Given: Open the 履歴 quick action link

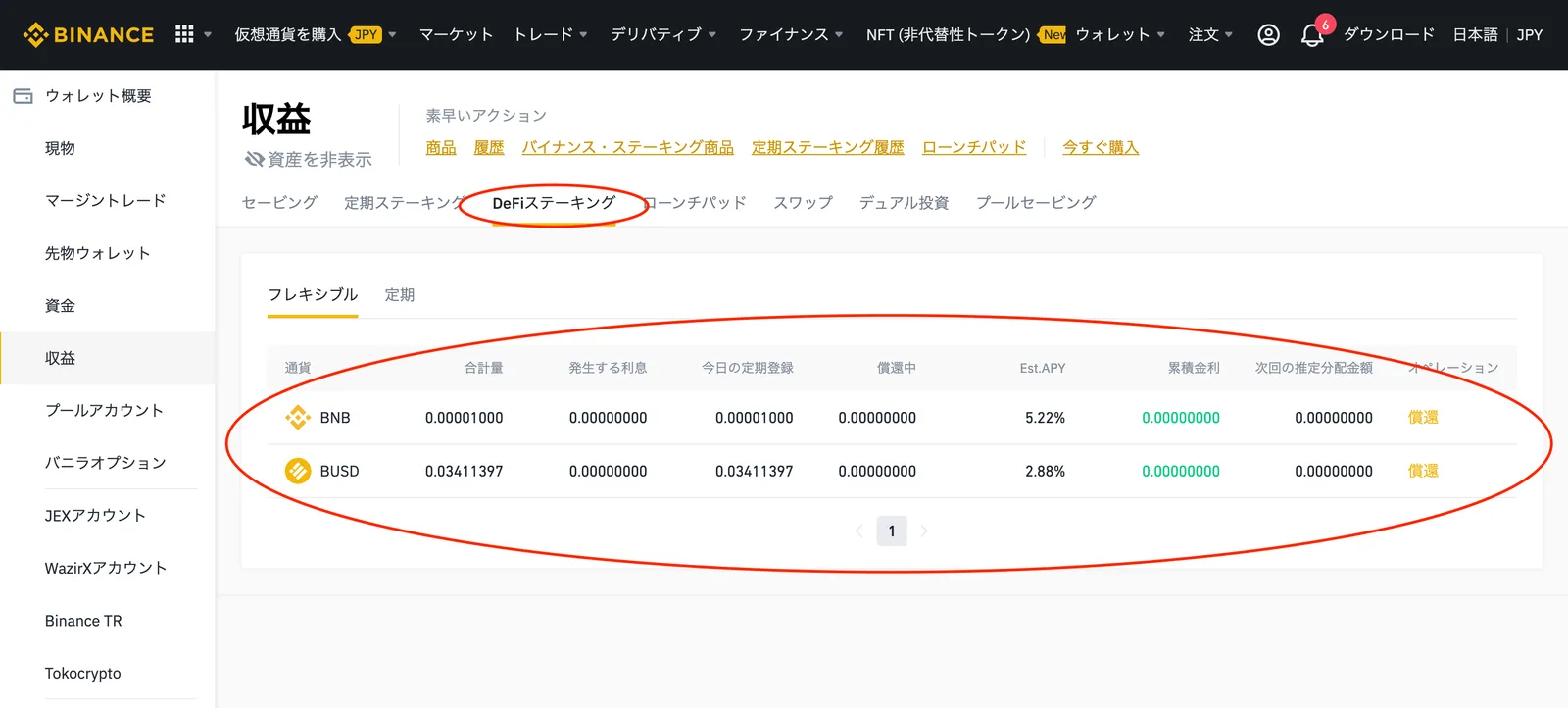Looking at the screenshot, I should pyautogui.click(x=489, y=147).
